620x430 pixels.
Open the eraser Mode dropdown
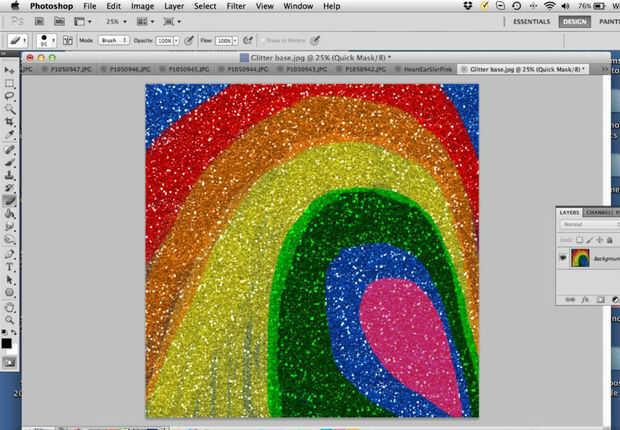click(x=113, y=40)
